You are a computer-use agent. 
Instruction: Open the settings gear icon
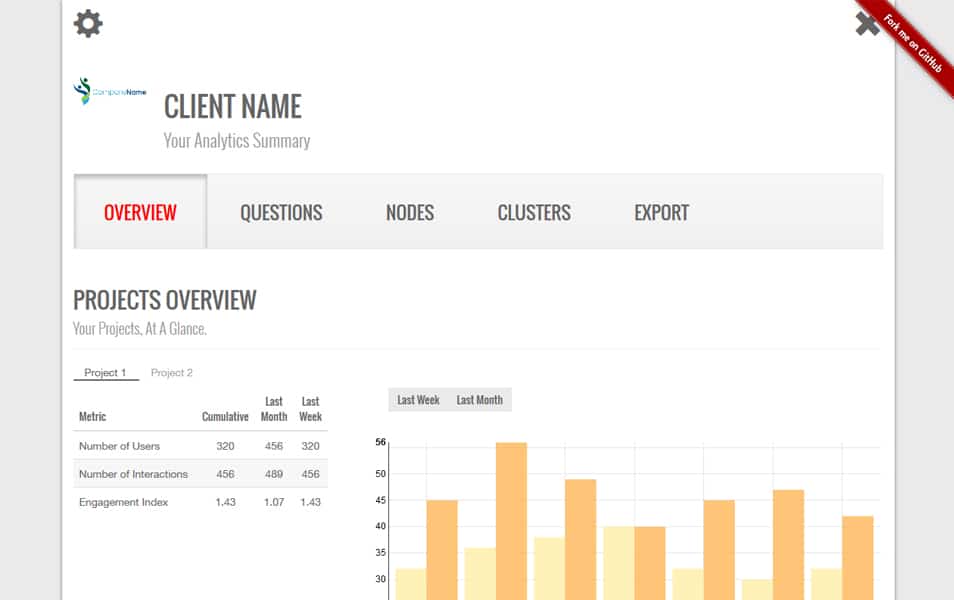click(86, 24)
